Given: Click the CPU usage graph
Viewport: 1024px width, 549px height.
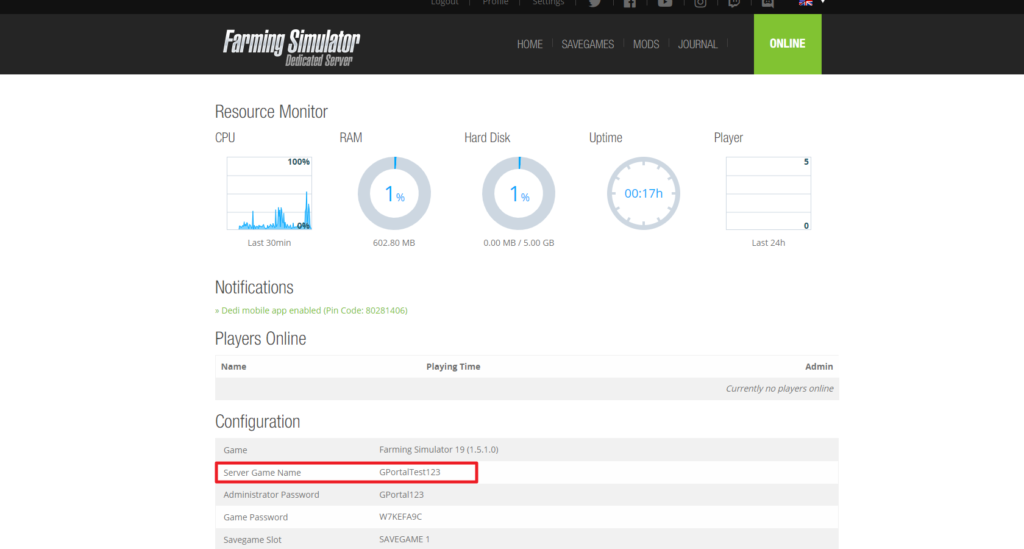Looking at the screenshot, I should 269,193.
